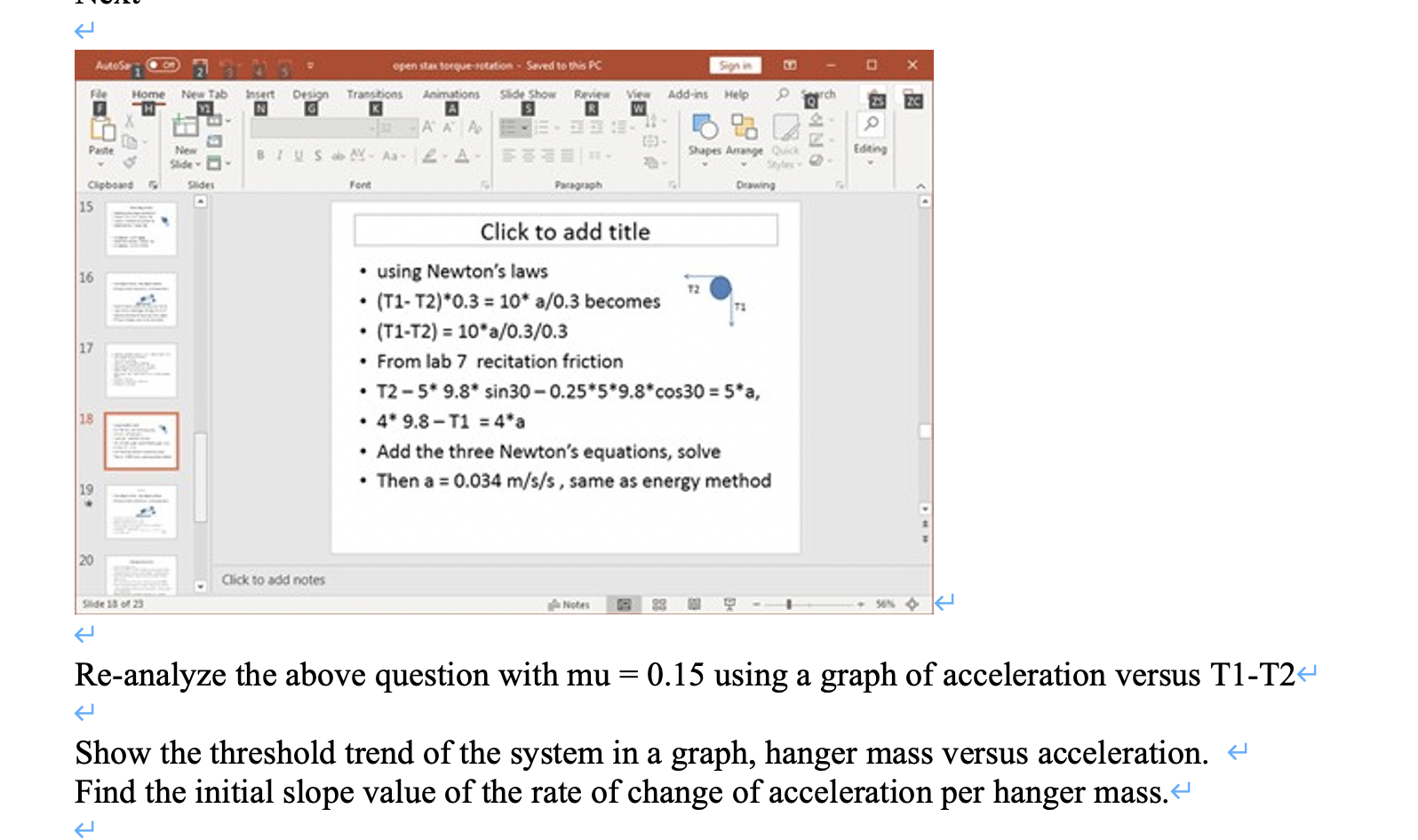Click the Arrange icon in Drawing group
This screenshot has width=1418, height=840.
click(745, 126)
